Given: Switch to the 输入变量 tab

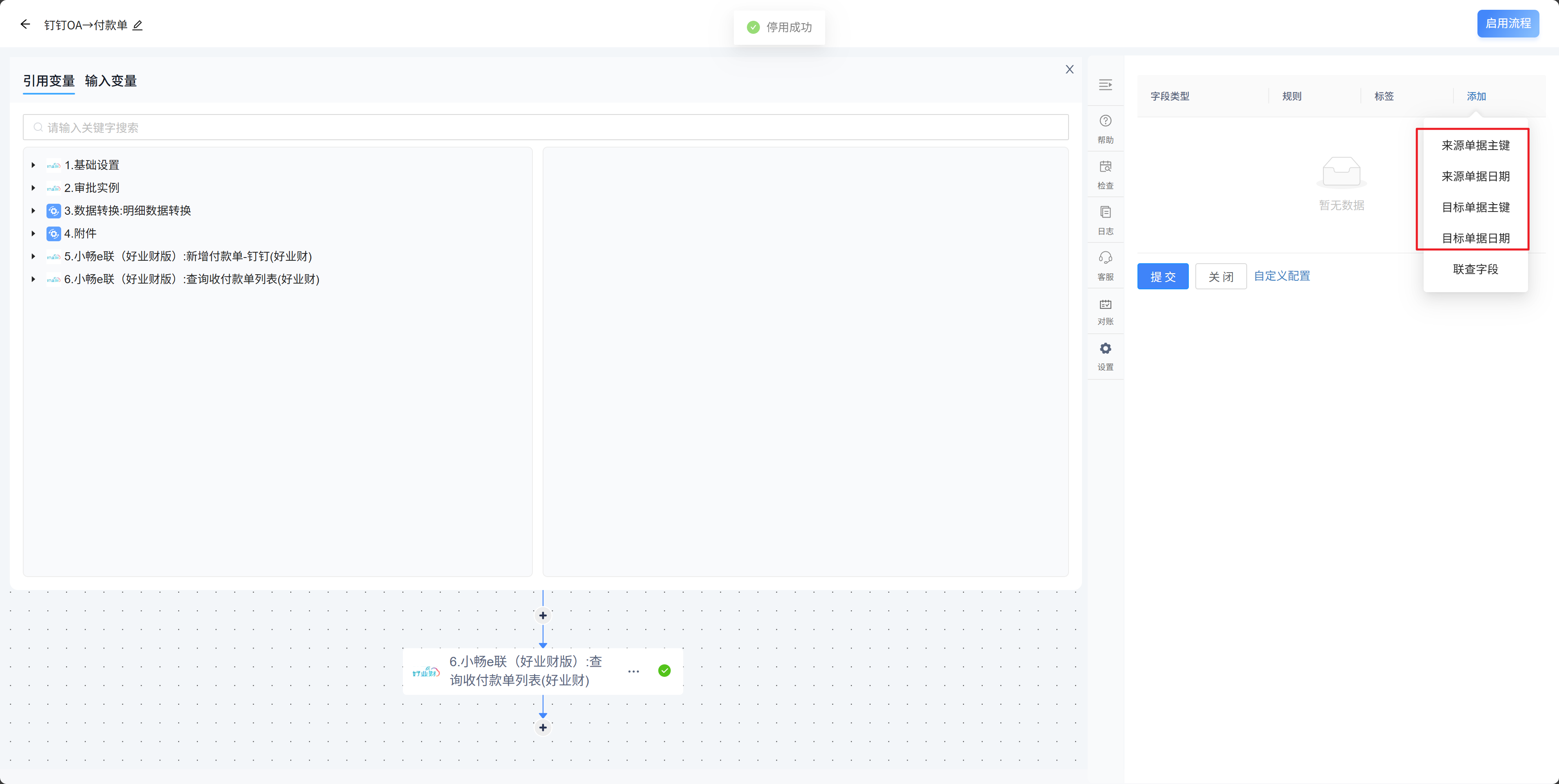Looking at the screenshot, I should tap(111, 81).
